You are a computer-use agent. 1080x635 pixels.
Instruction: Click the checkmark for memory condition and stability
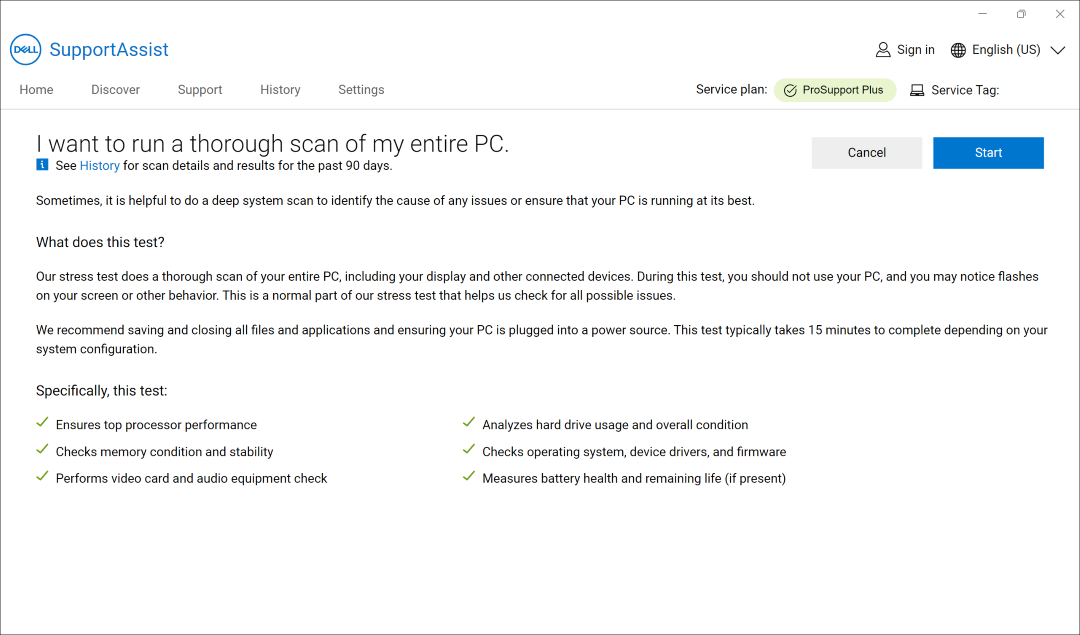42,449
